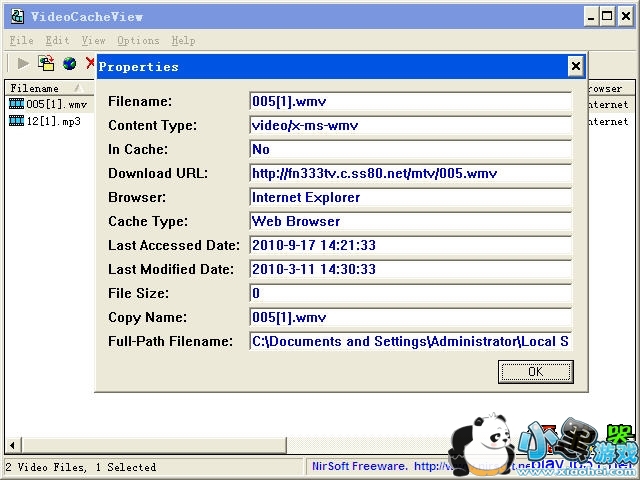This screenshot has height=480, width=640.
Task: Click the Copy Selected Files toolbar icon
Action: pos(46,63)
